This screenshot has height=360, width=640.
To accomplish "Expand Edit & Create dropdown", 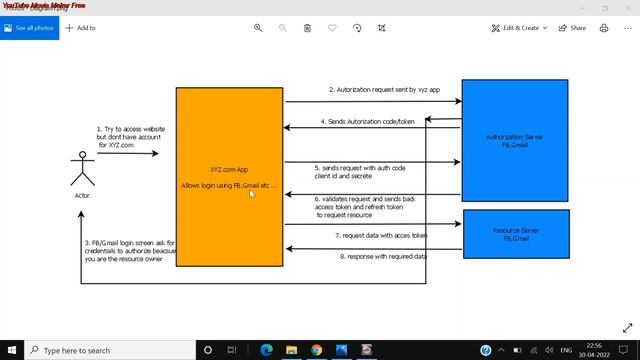I will click(x=519, y=28).
